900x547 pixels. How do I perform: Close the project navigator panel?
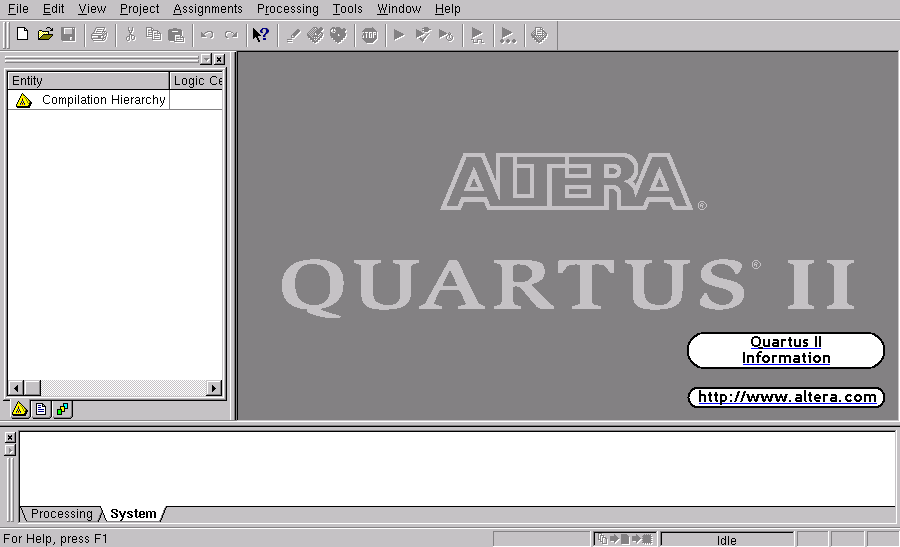click(219, 59)
